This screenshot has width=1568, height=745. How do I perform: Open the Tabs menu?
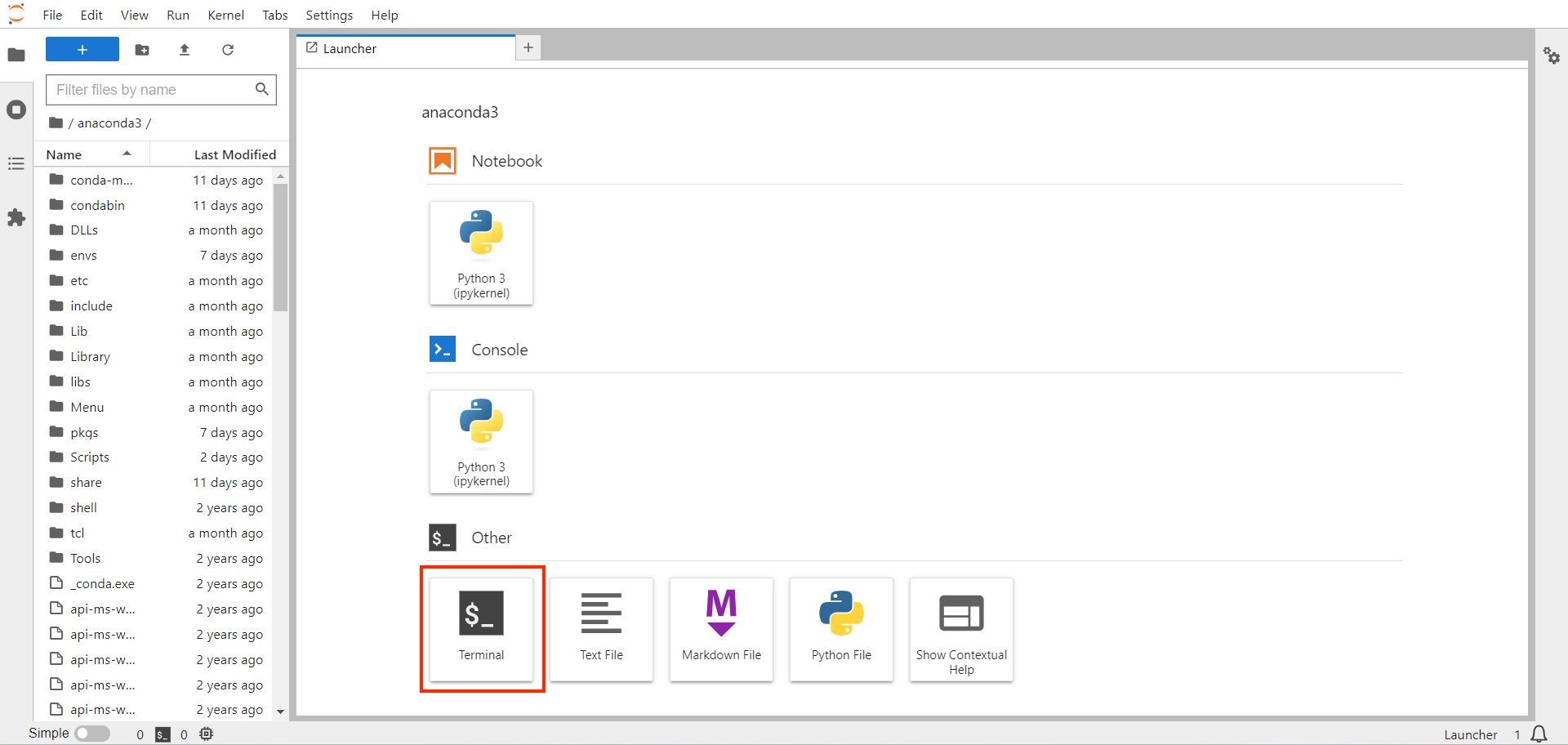(x=275, y=15)
